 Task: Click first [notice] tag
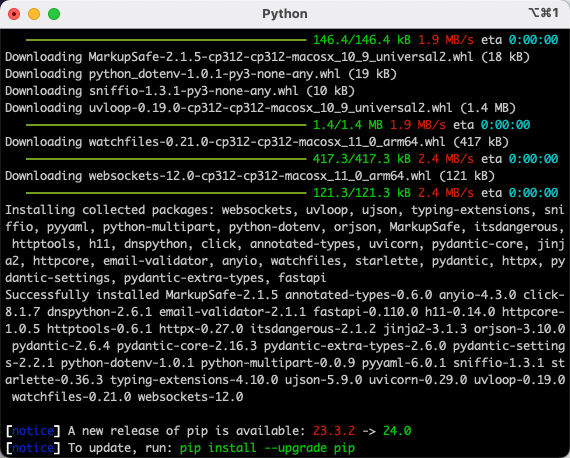[x=33, y=431]
